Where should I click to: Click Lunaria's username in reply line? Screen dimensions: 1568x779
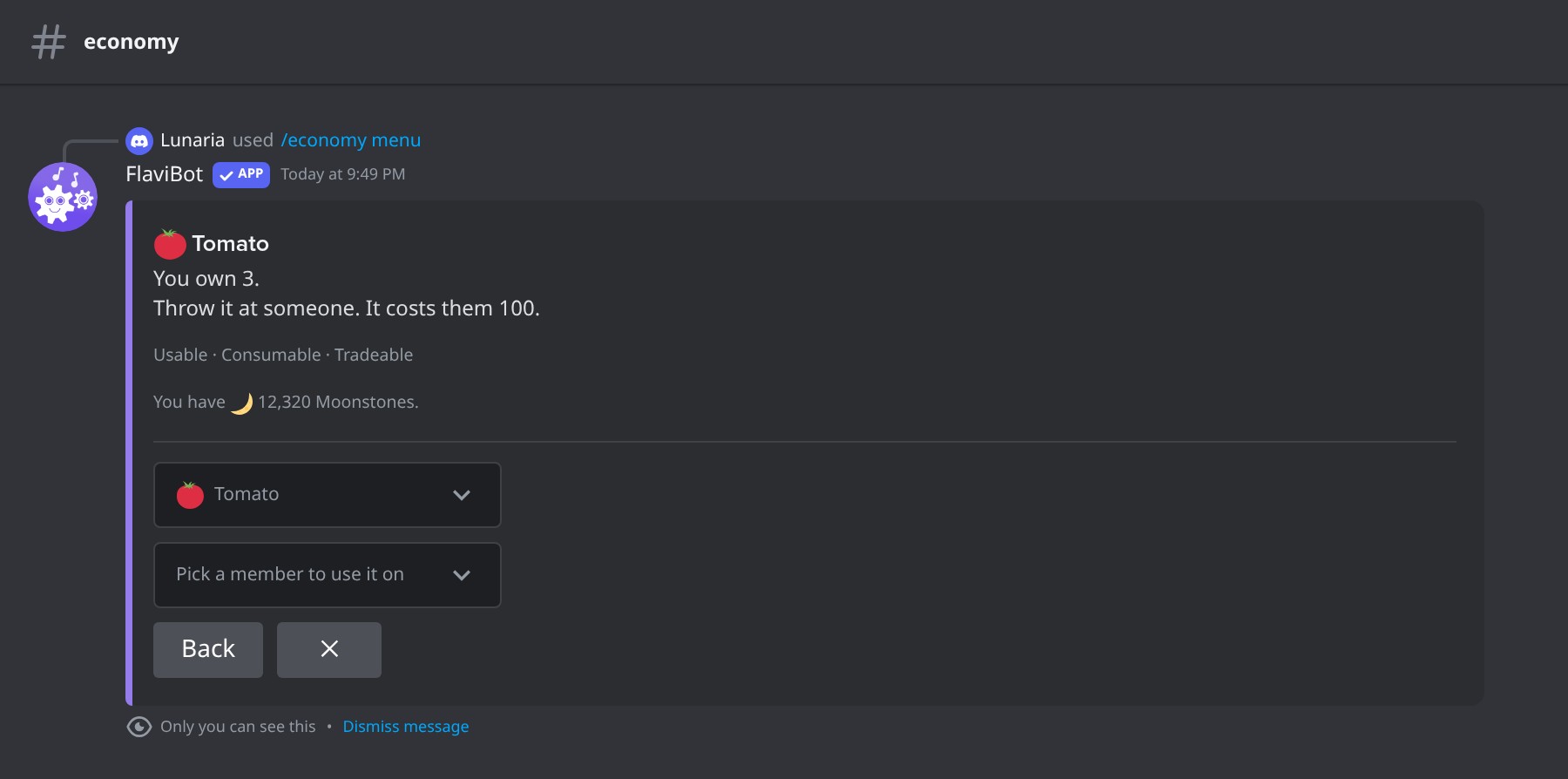click(x=193, y=140)
